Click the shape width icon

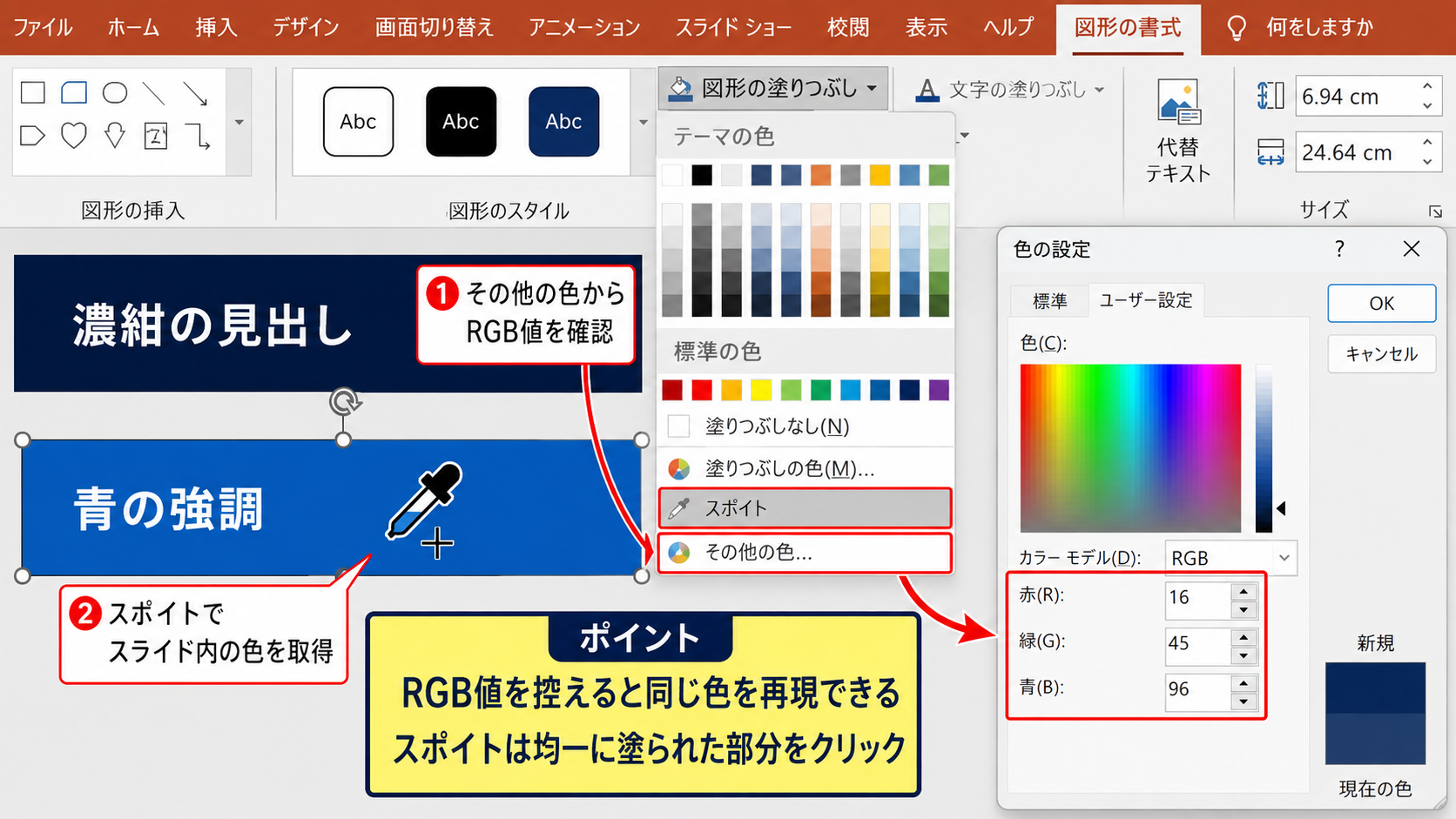(1271, 152)
